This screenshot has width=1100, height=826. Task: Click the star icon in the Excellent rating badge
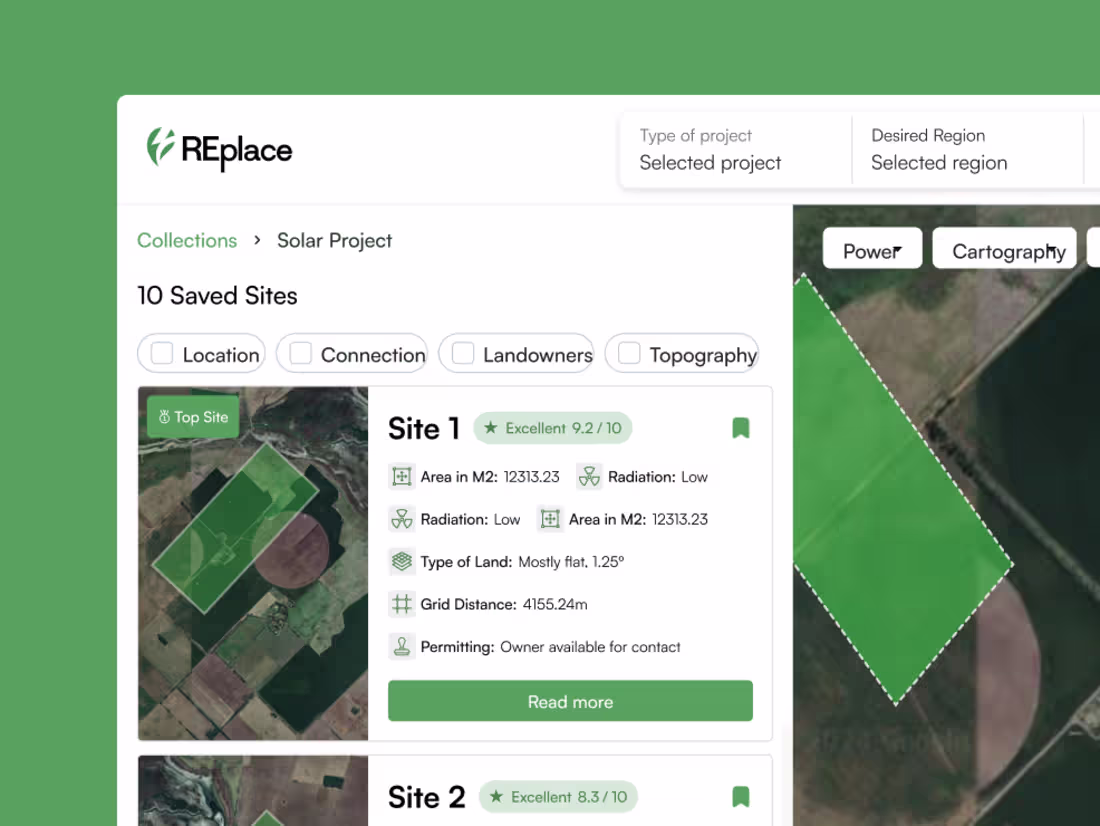492,428
